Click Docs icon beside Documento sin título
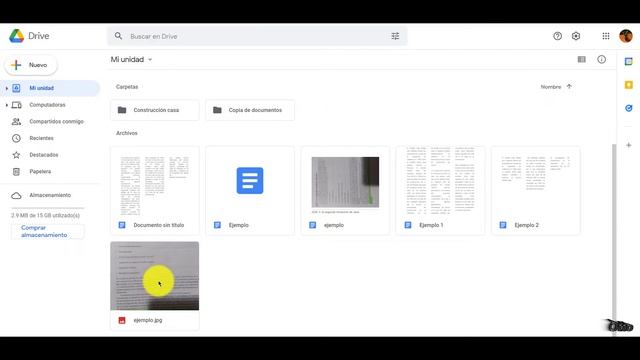The height and width of the screenshot is (360, 640). [x=122, y=225]
